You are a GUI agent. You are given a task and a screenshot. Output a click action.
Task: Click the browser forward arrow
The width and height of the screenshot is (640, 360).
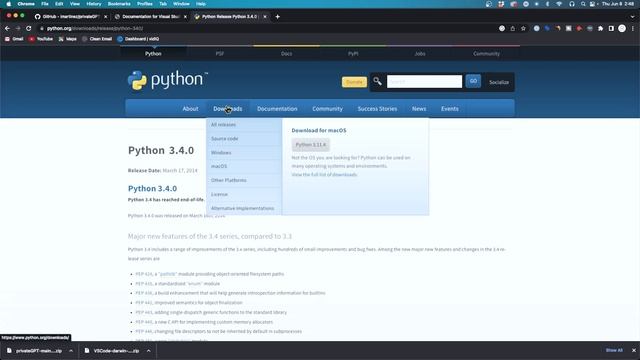click(x=18, y=29)
